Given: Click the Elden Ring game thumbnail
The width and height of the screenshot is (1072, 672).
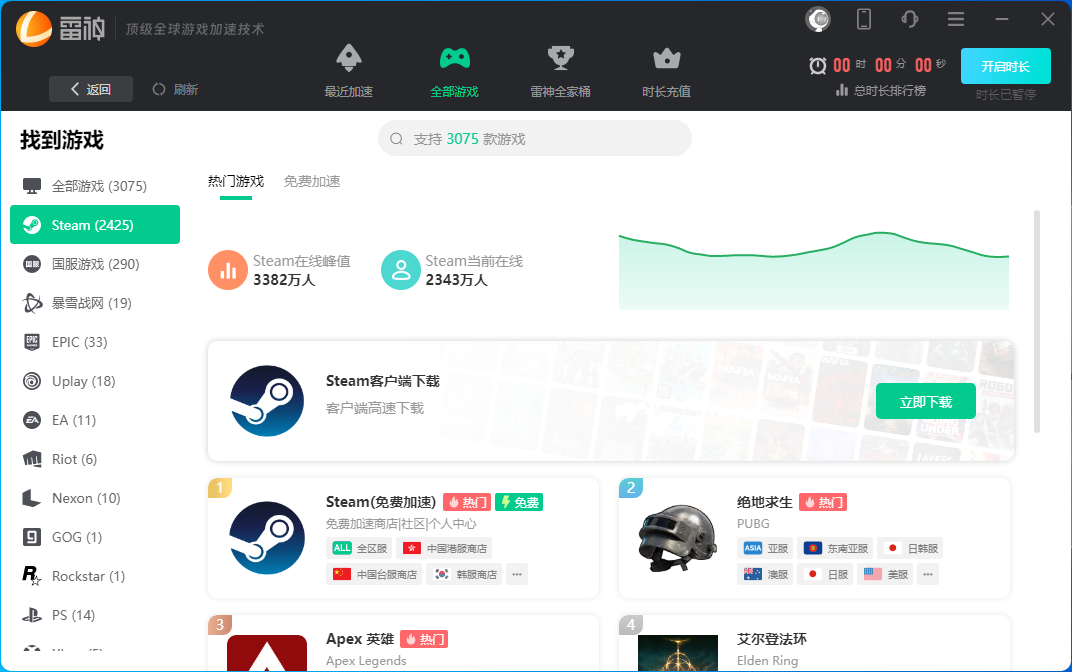Looking at the screenshot, I should (678, 653).
